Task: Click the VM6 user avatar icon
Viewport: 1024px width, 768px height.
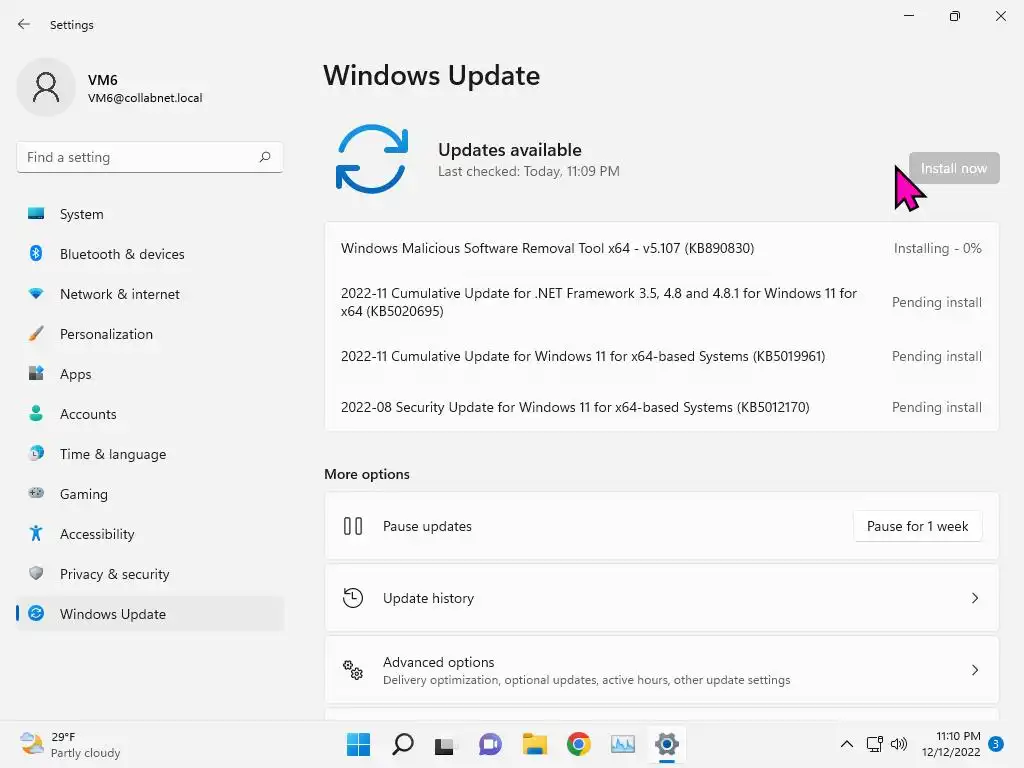Action: [46, 87]
